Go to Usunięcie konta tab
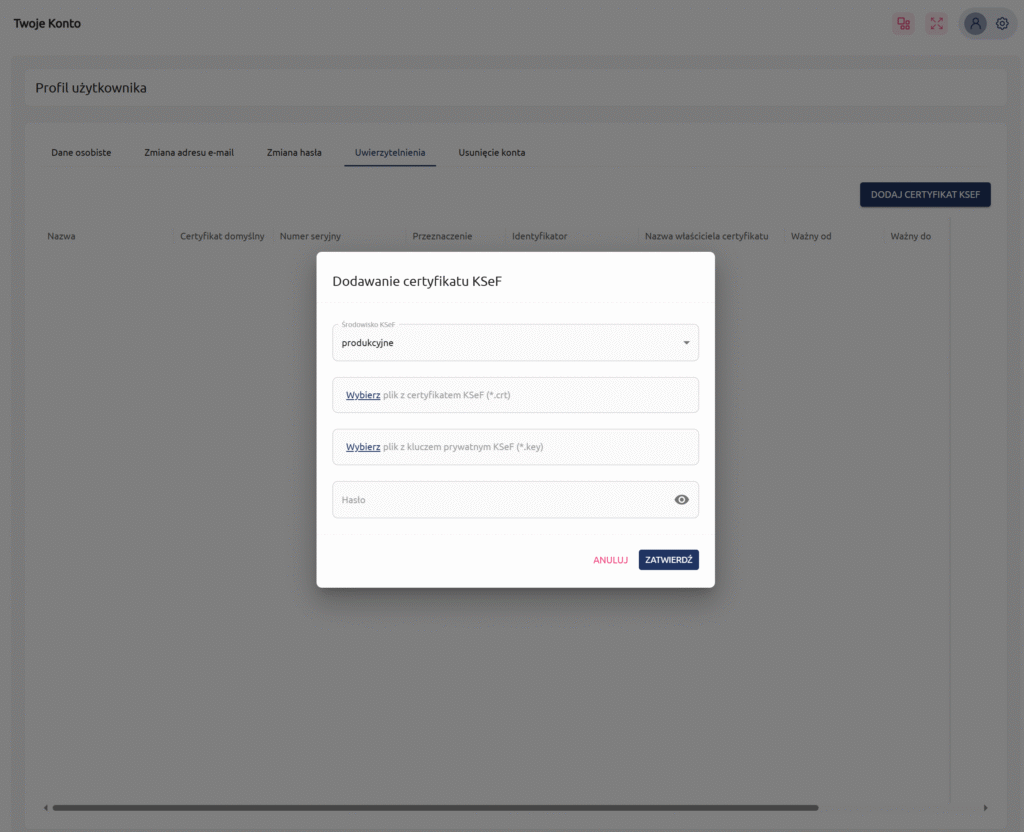Screen dimensions: 1024x832 (492, 153)
